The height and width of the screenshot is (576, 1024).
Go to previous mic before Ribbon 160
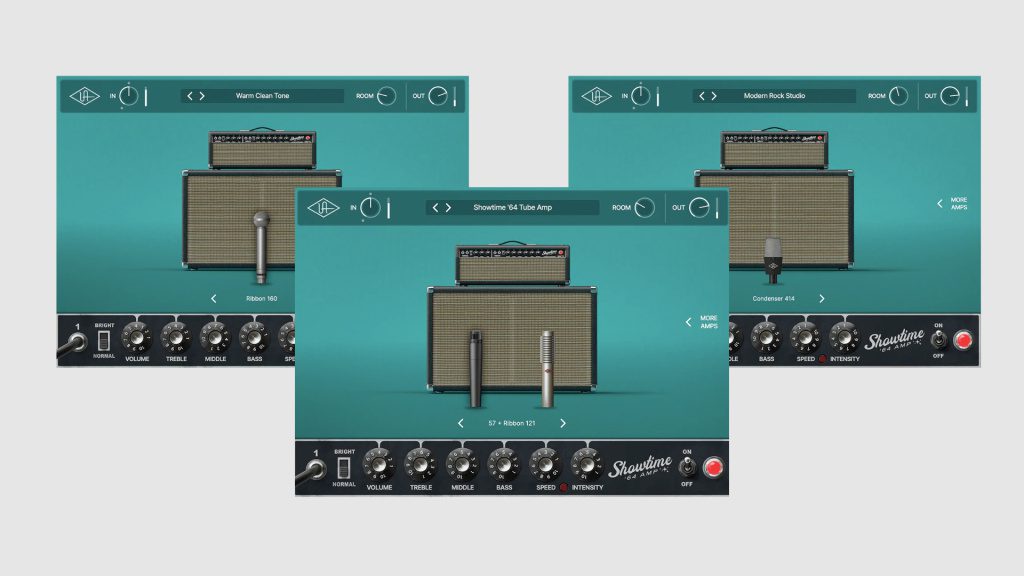click(214, 298)
